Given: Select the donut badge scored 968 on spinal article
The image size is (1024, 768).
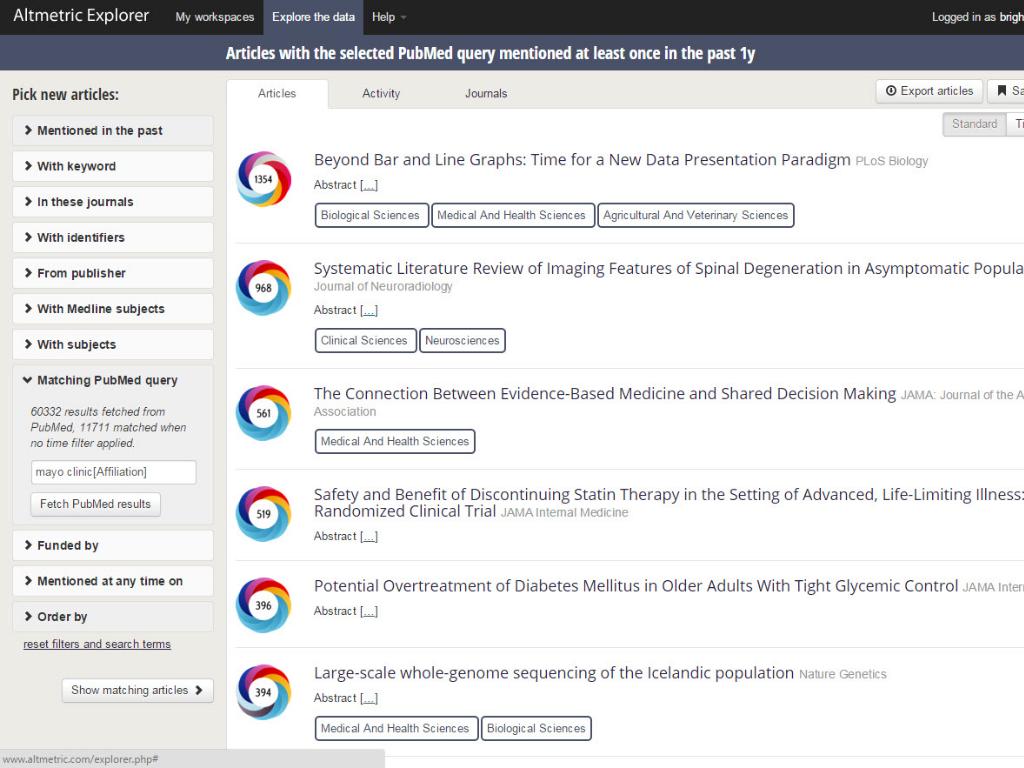Looking at the screenshot, I should pyautogui.click(x=263, y=288).
